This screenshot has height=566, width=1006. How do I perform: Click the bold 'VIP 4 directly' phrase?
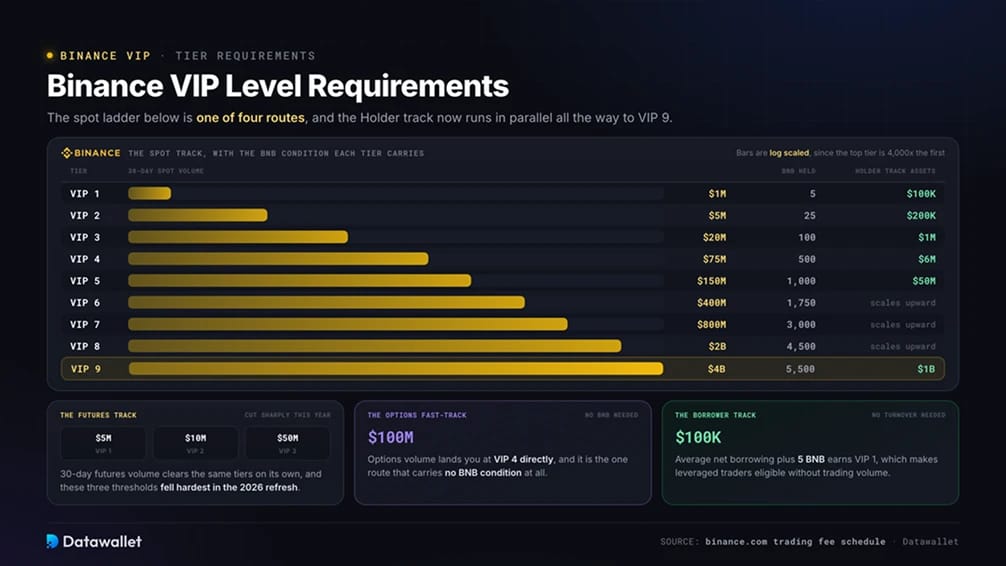pos(523,459)
